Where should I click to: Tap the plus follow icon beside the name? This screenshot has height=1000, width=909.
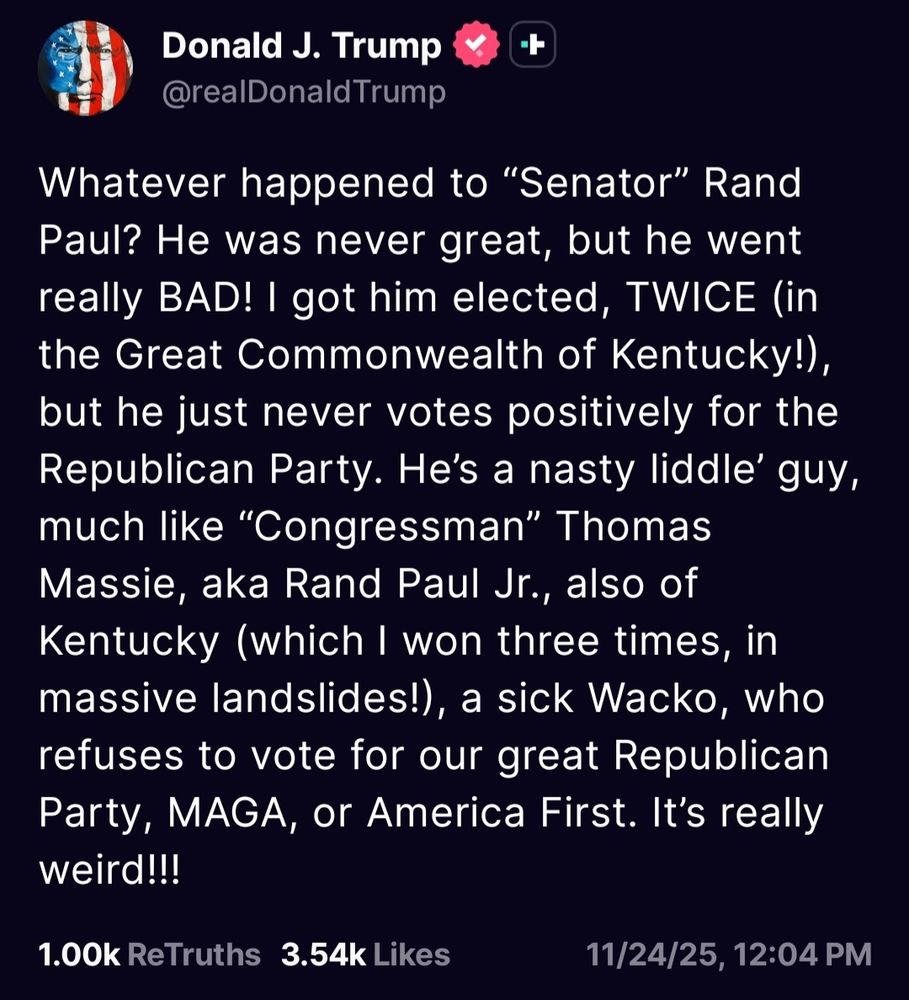(x=532, y=45)
